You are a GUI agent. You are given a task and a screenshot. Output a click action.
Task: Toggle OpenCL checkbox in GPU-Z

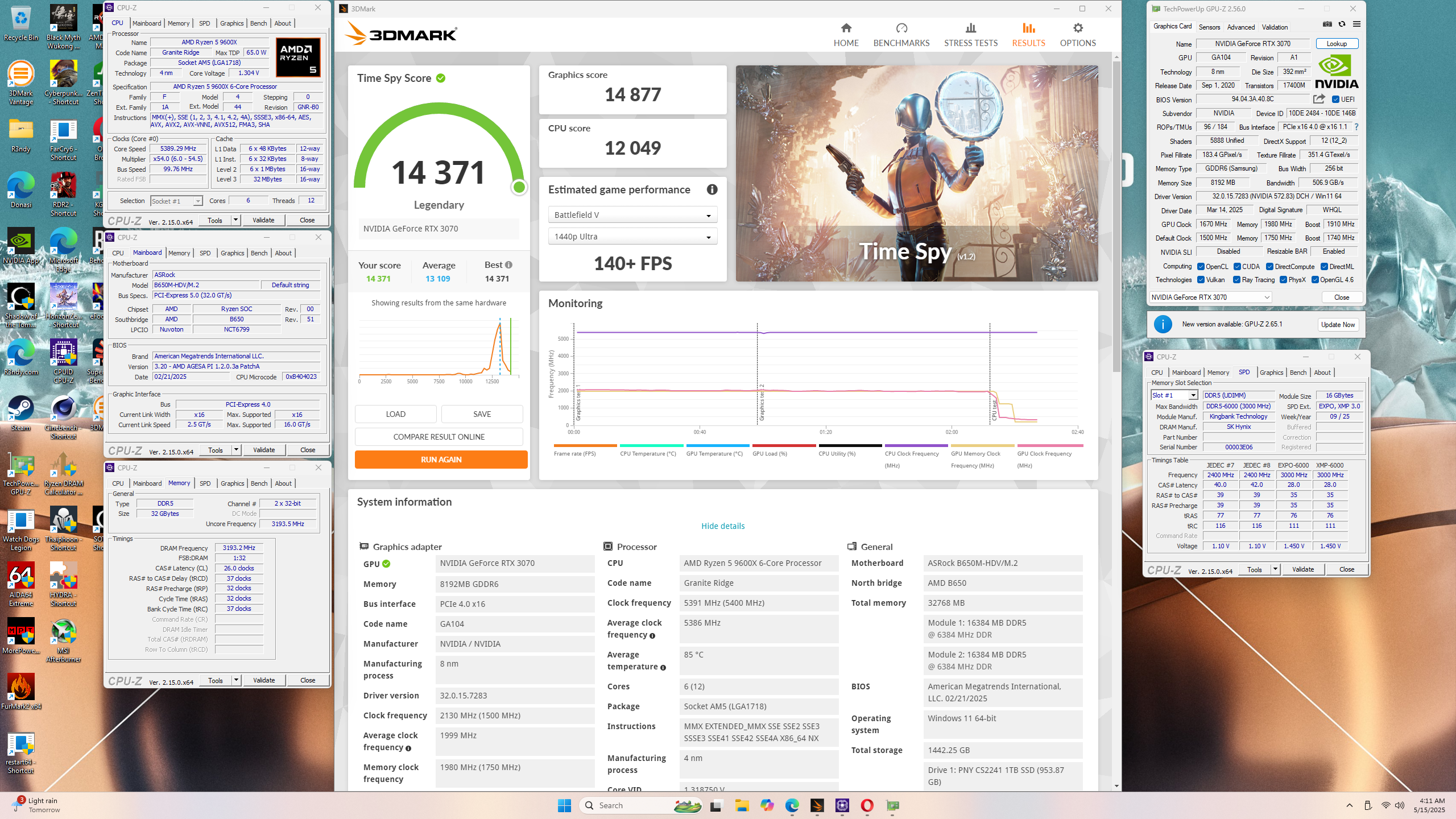pyautogui.click(x=1201, y=267)
